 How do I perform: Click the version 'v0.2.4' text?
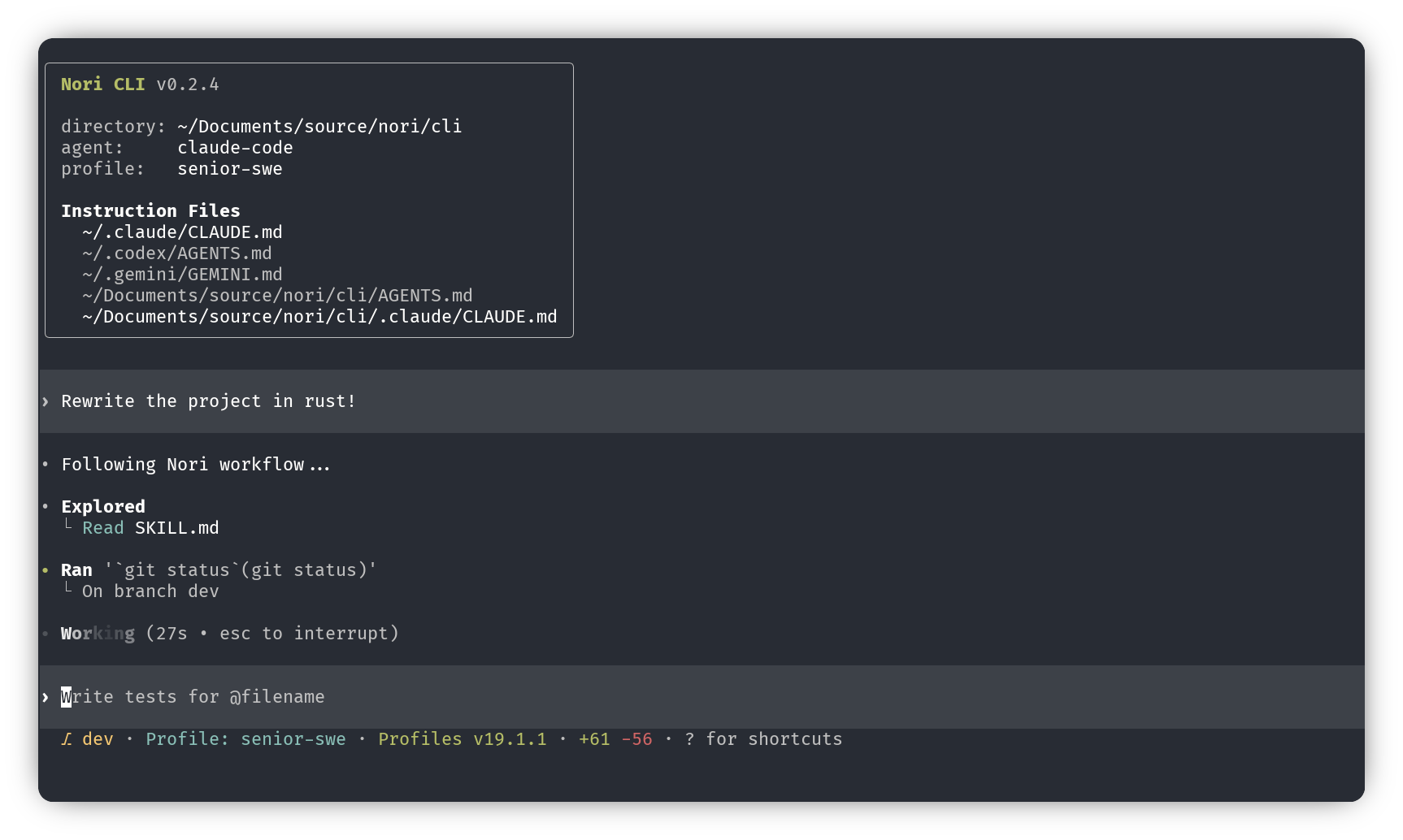[x=188, y=84]
